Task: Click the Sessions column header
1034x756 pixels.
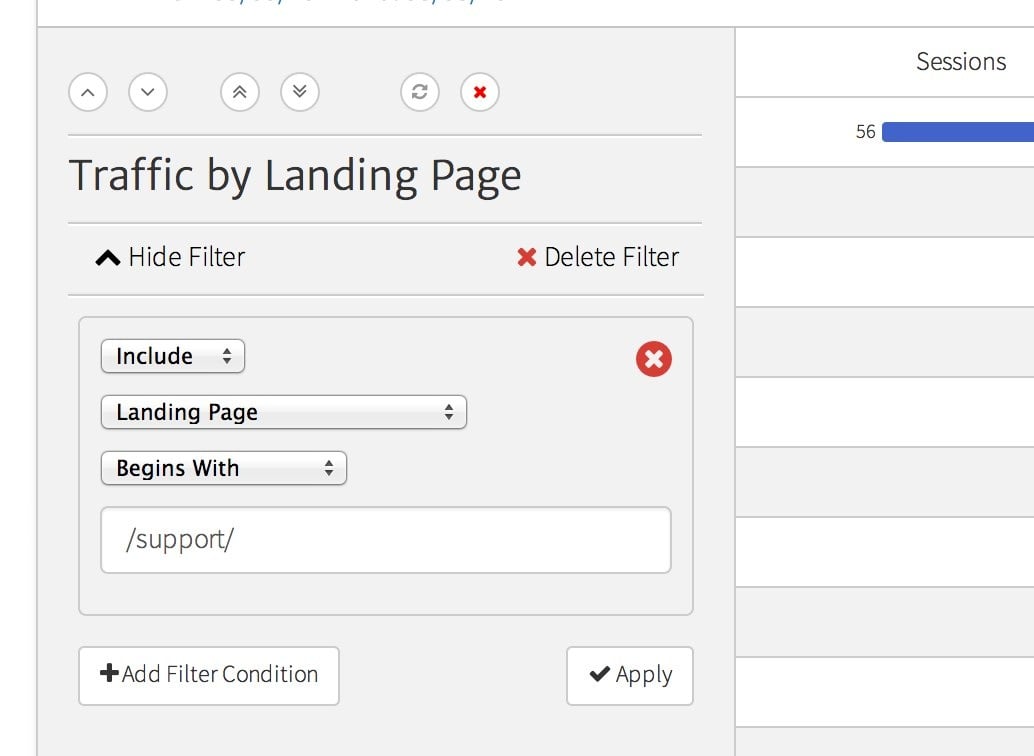Action: pyautogui.click(x=961, y=61)
